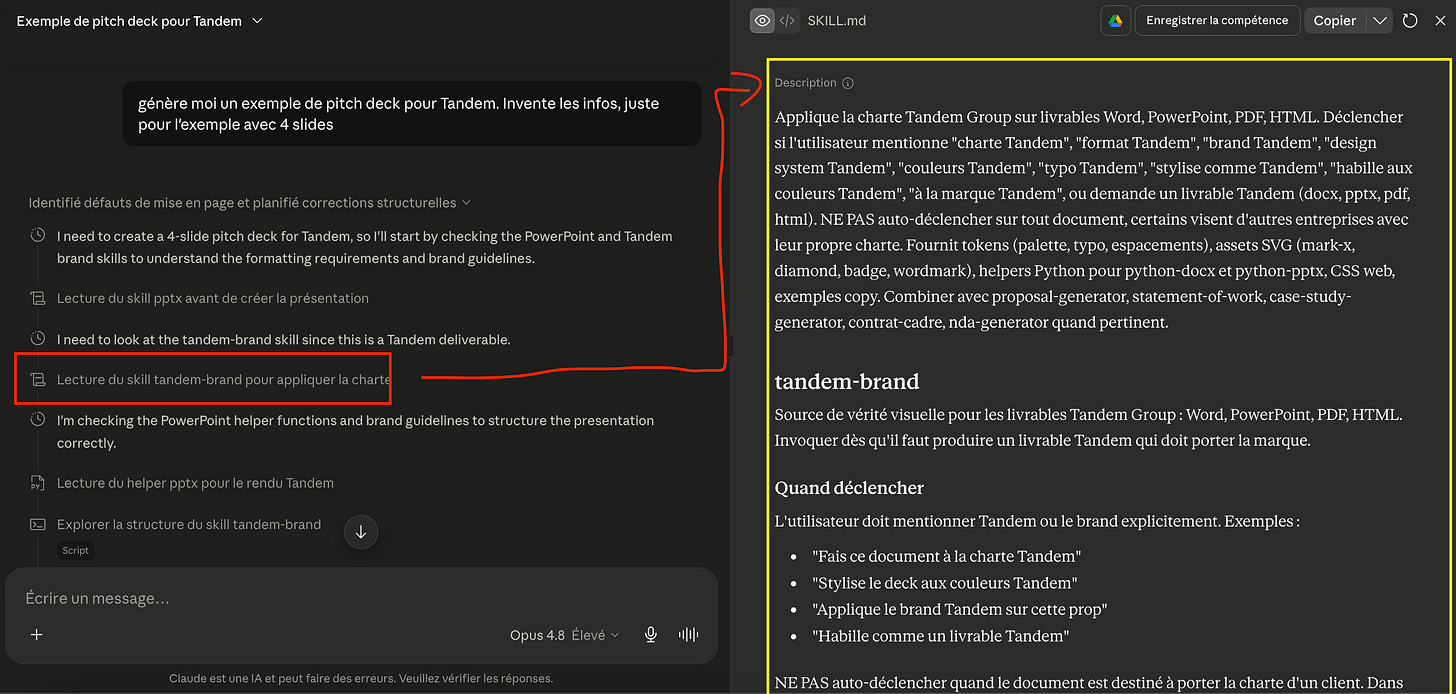Open the dropdown arrow beside Copier
This screenshot has width=1456, height=694.
point(1379,20)
